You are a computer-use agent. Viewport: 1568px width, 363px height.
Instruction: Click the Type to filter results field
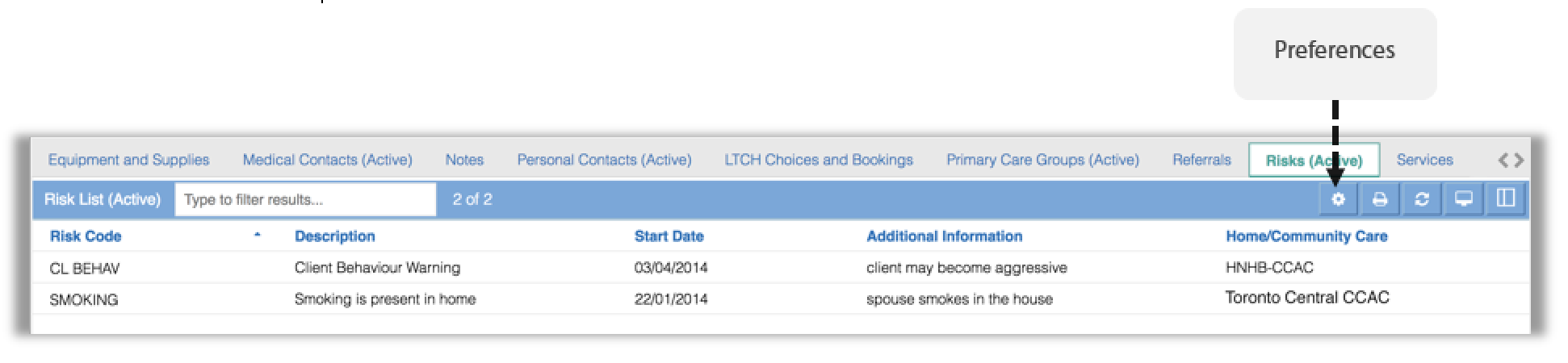click(x=305, y=199)
